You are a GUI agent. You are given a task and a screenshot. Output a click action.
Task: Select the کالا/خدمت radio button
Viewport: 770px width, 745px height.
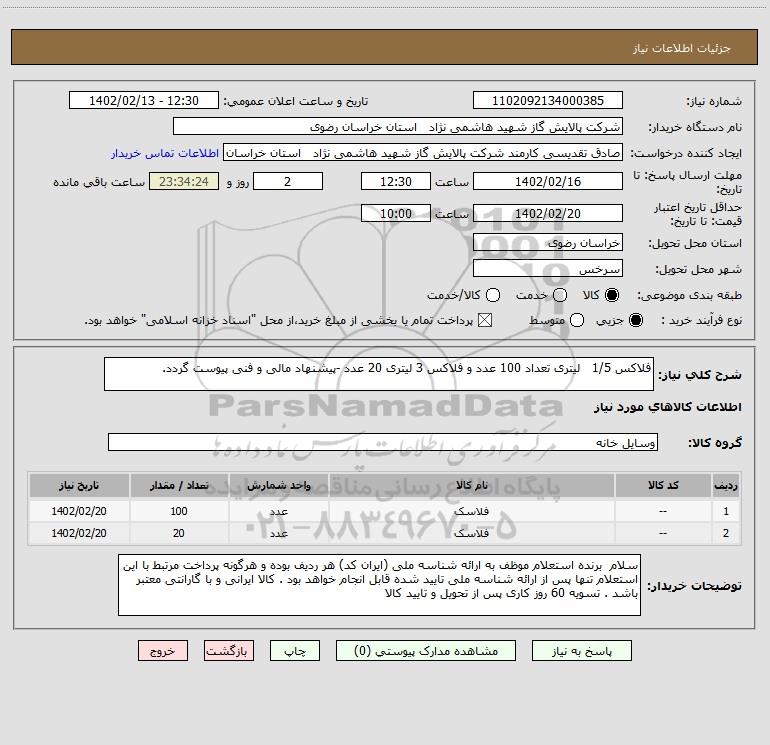493,295
